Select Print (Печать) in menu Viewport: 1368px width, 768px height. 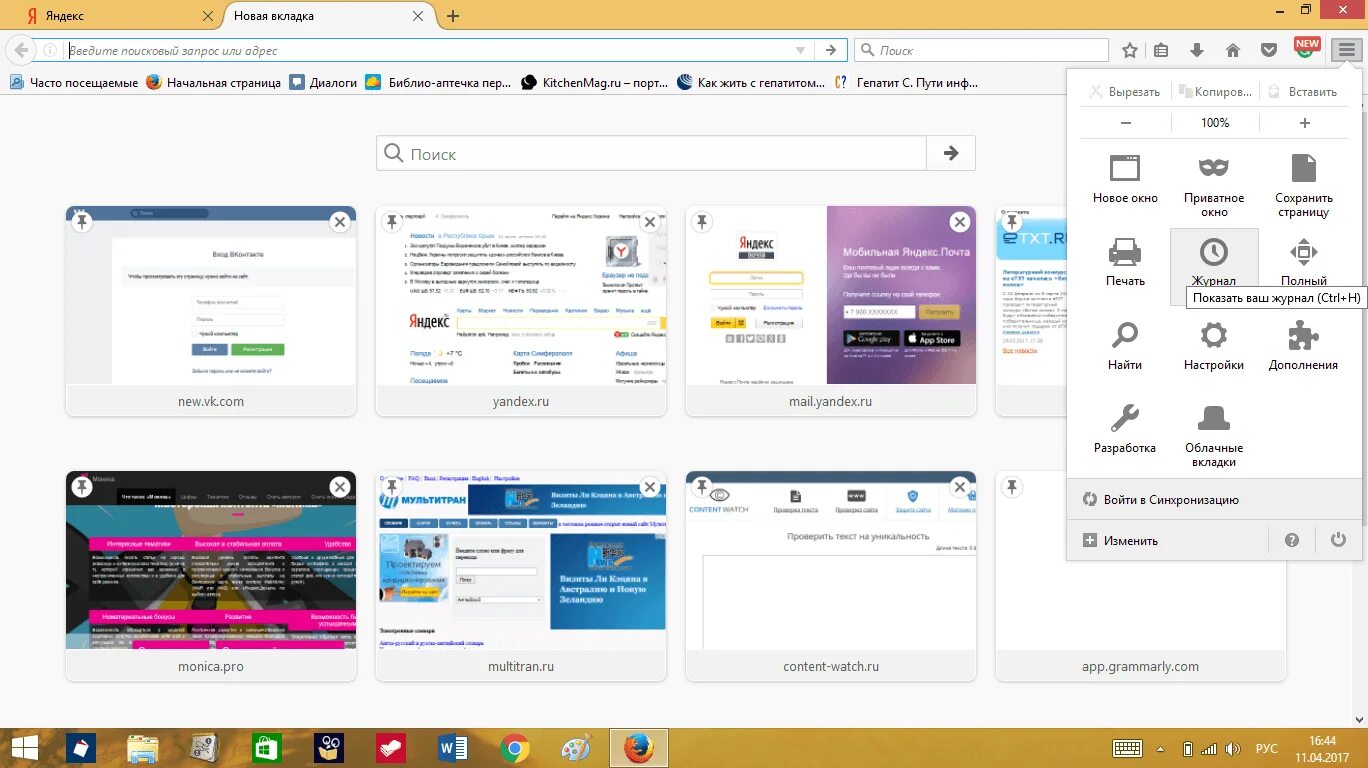(x=1125, y=262)
